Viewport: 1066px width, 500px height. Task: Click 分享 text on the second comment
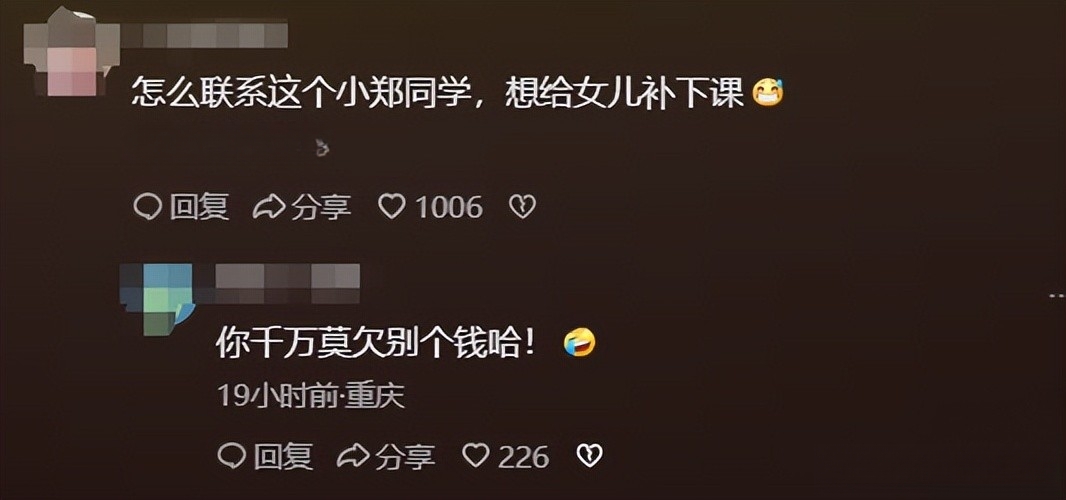(x=405, y=456)
